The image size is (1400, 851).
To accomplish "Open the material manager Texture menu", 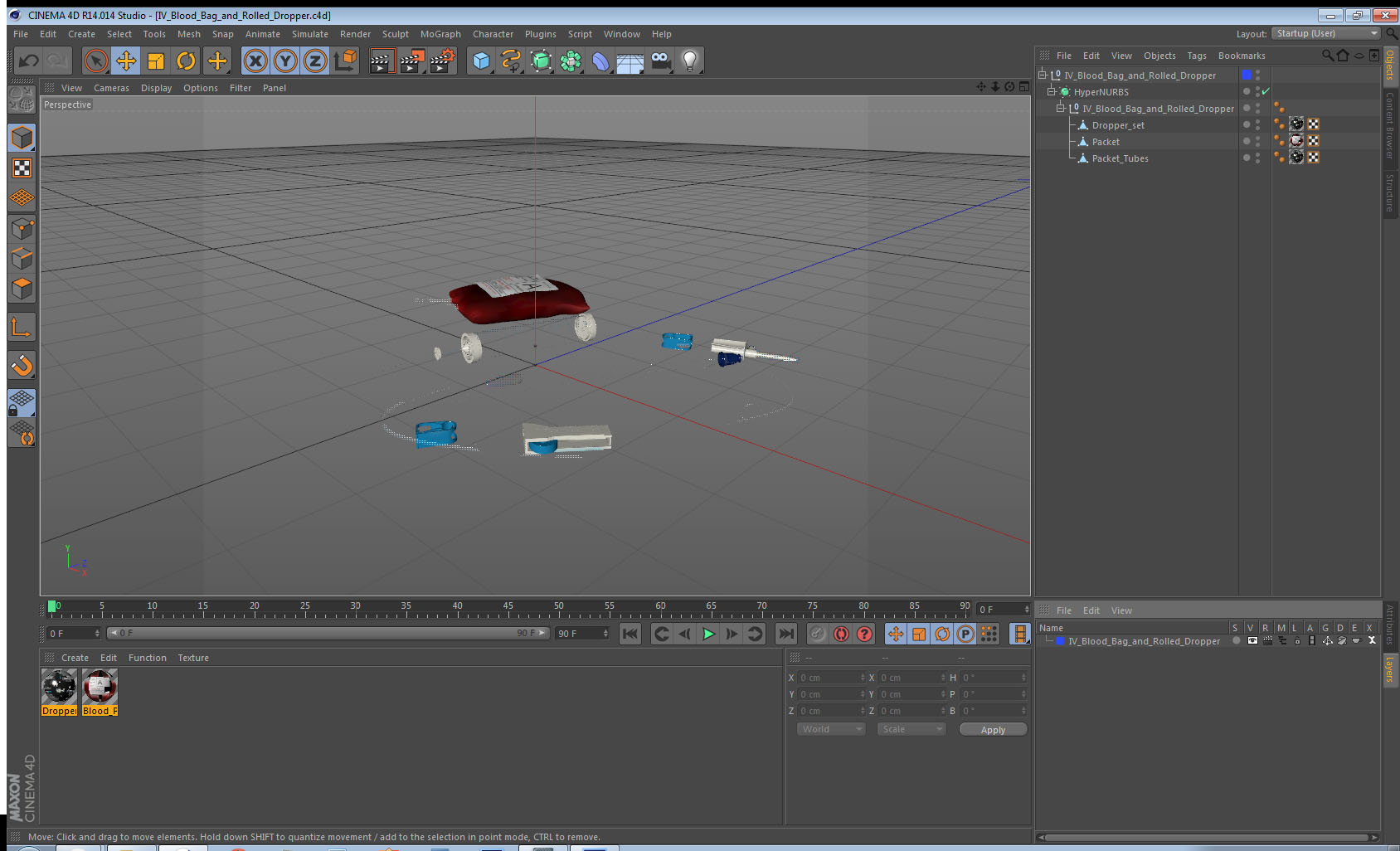I will [x=193, y=658].
